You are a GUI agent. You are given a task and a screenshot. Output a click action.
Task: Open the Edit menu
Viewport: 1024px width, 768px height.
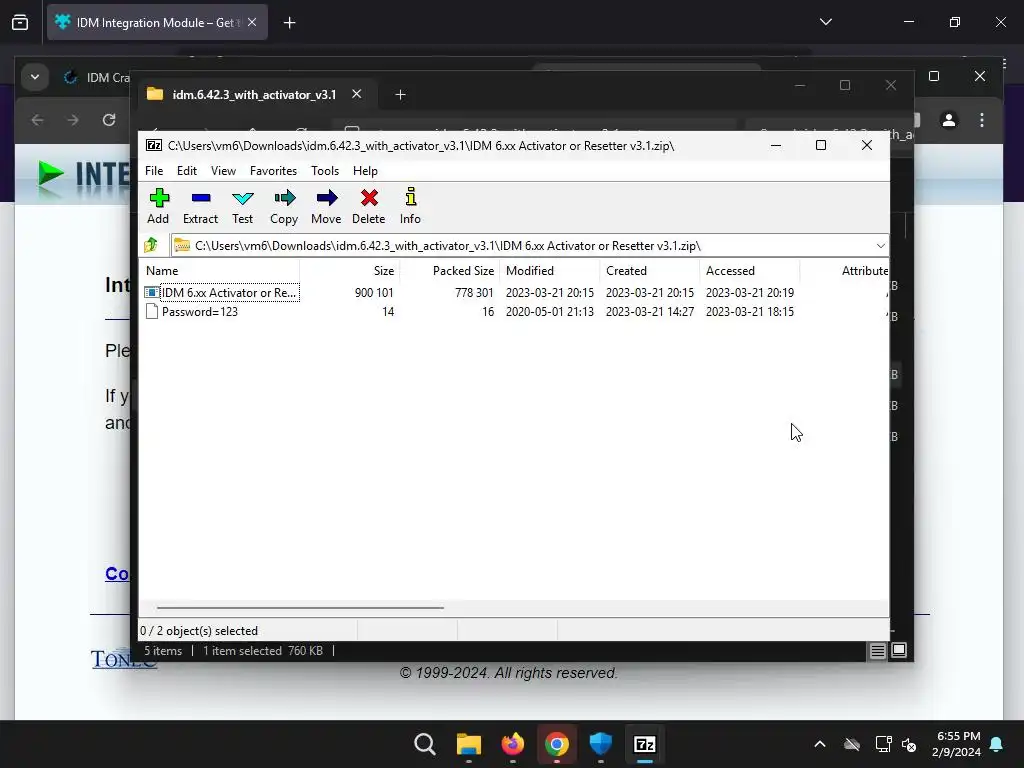[x=187, y=170]
